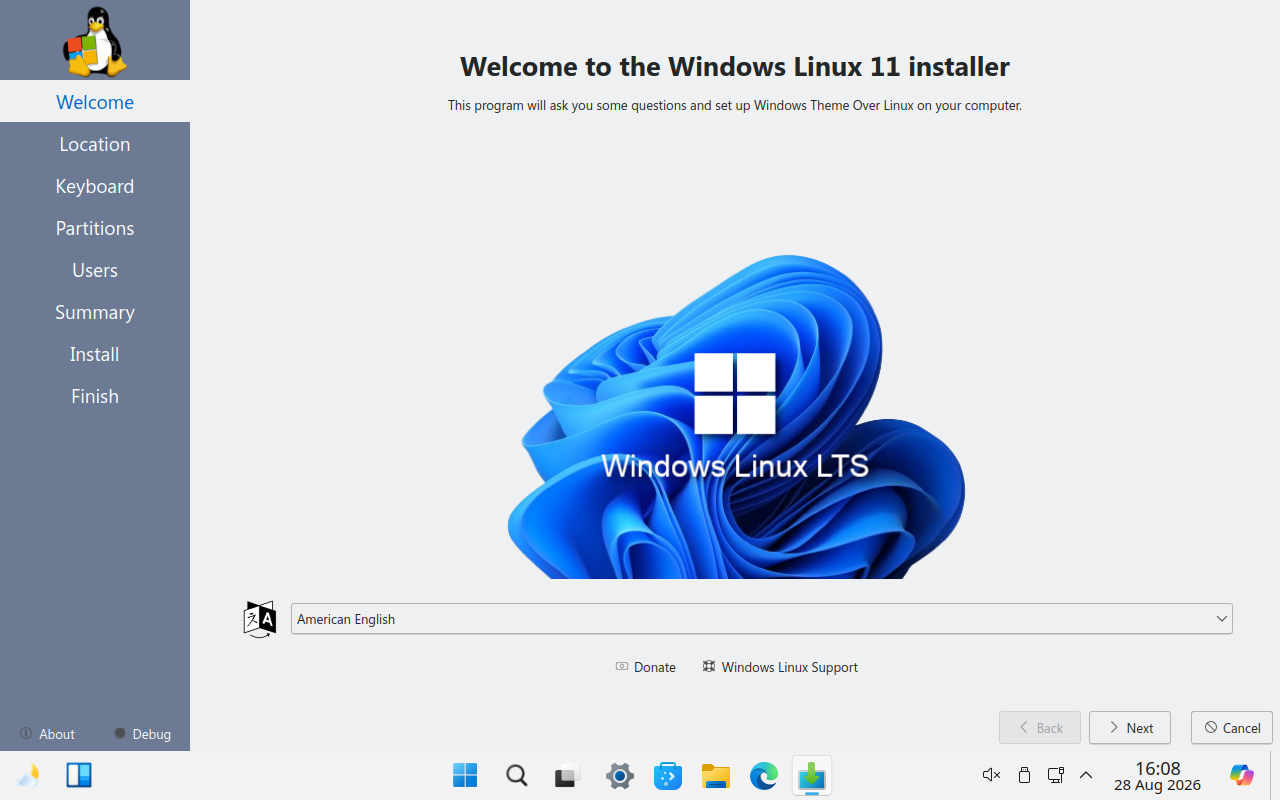Click the "Welcome to the Windows Linux 11 installer" heading
The image size is (1280, 800).
(x=735, y=66)
